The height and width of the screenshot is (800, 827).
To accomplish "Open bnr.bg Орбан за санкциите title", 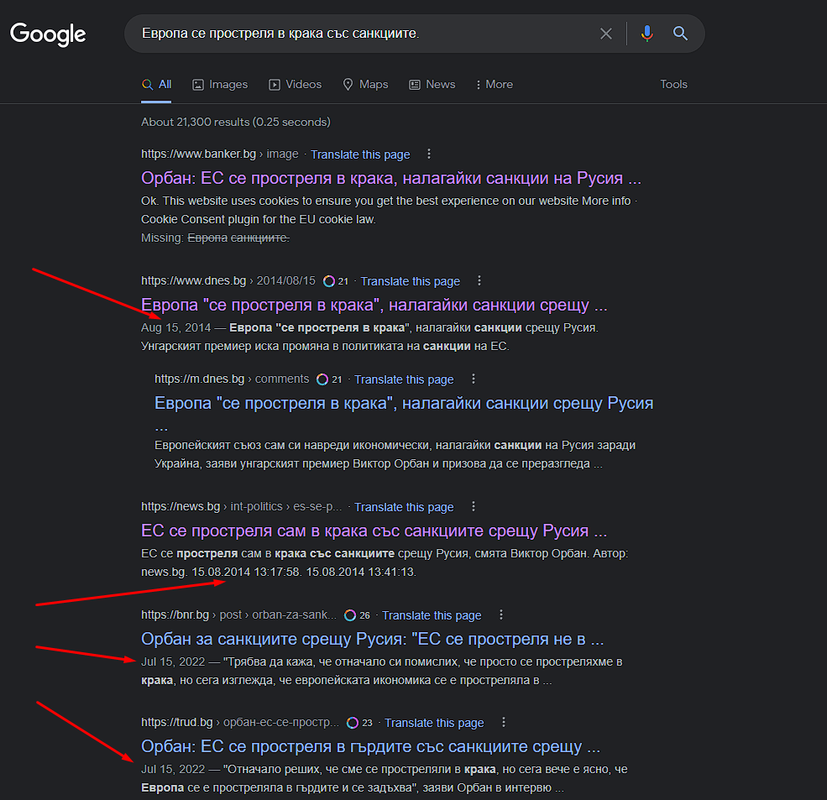I will [372, 639].
